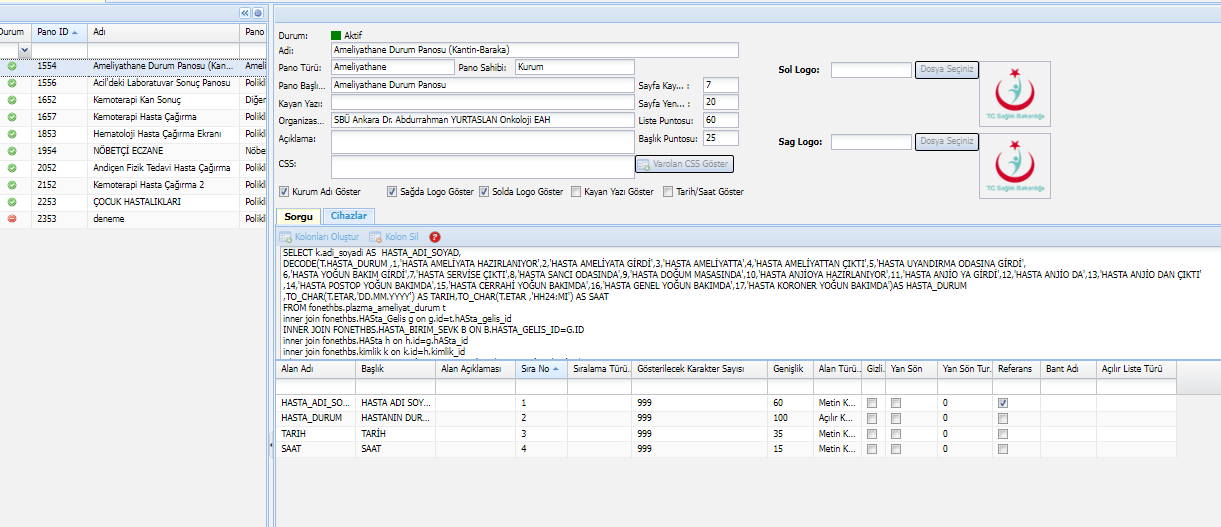
Task: Click the gear settings icon above the list
Action: click(258, 13)
